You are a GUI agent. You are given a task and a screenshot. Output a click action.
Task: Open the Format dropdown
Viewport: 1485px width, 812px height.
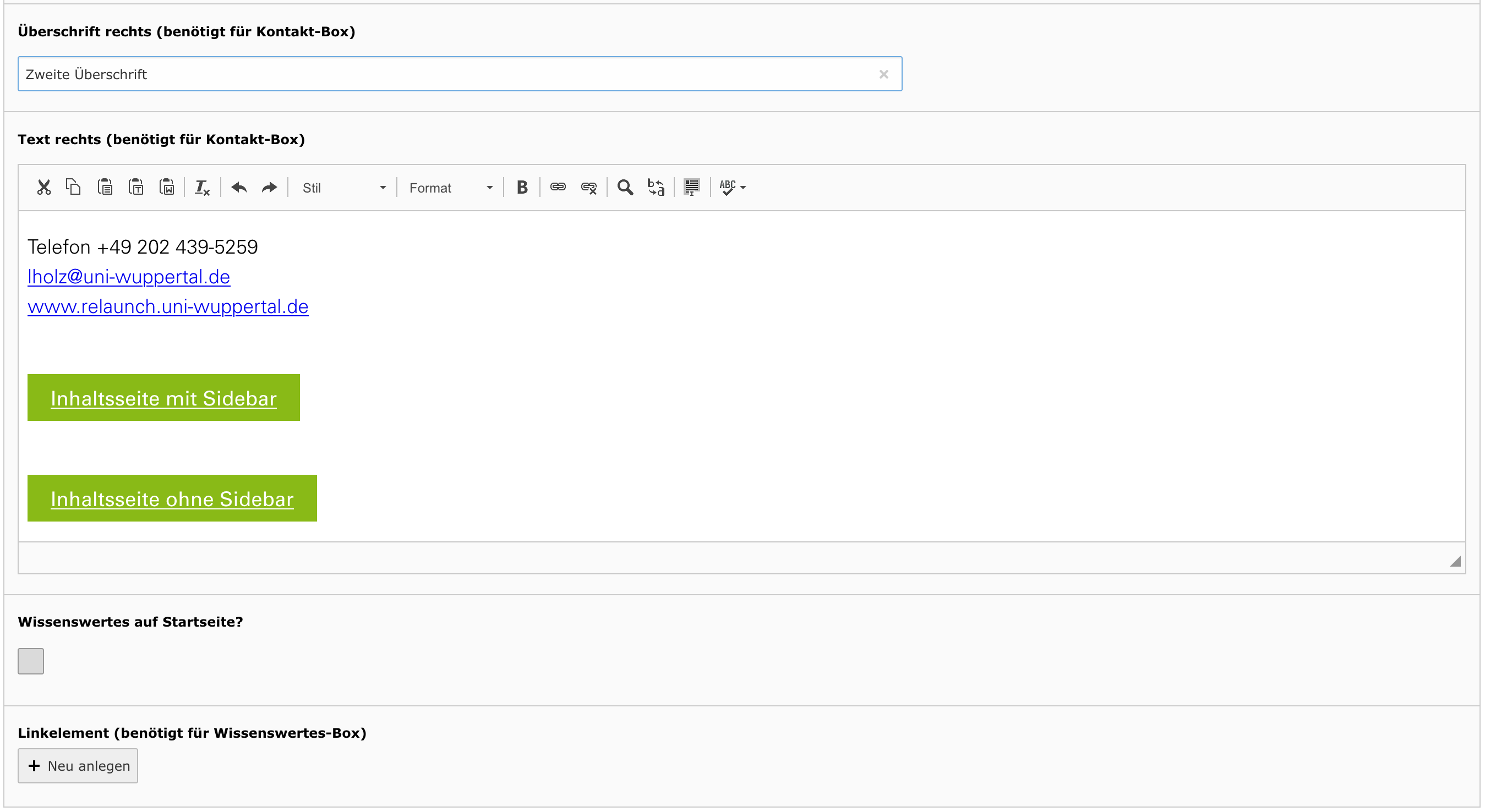tap(450, 188)
